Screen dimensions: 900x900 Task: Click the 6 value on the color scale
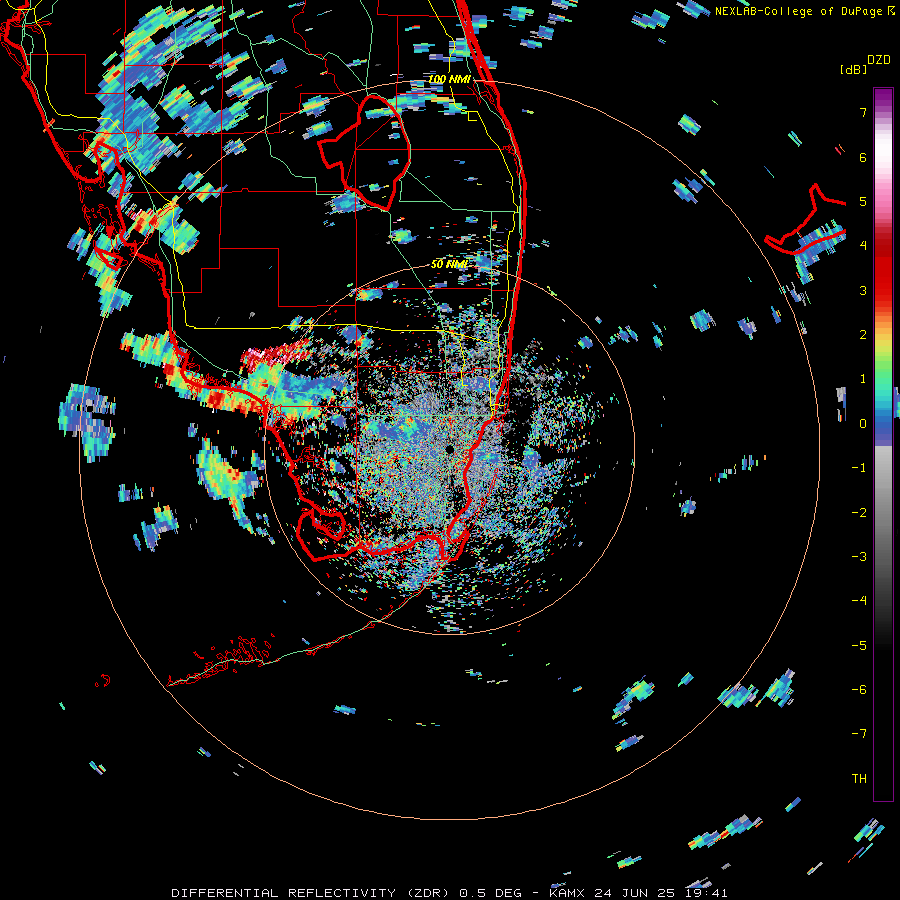[863, 157]
